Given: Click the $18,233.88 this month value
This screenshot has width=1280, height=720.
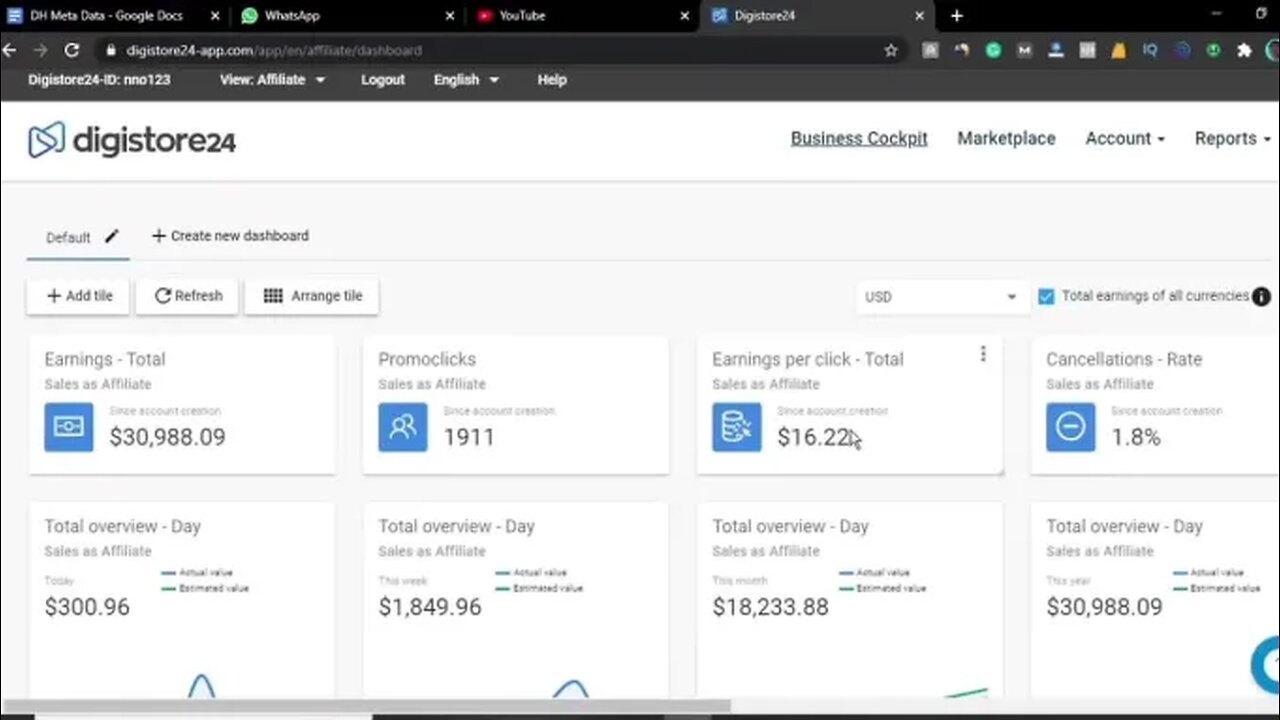Looking at the screenshot, I should (x=770, y=607).
